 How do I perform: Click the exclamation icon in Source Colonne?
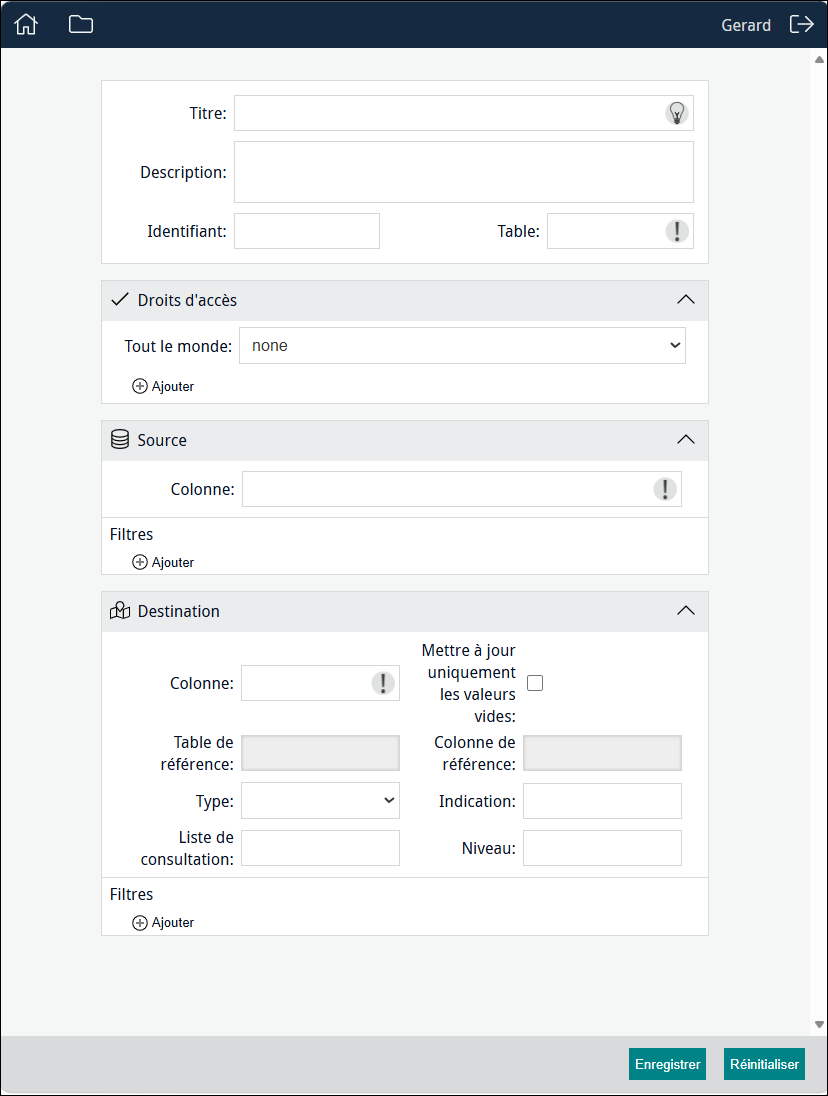point(664,489)
